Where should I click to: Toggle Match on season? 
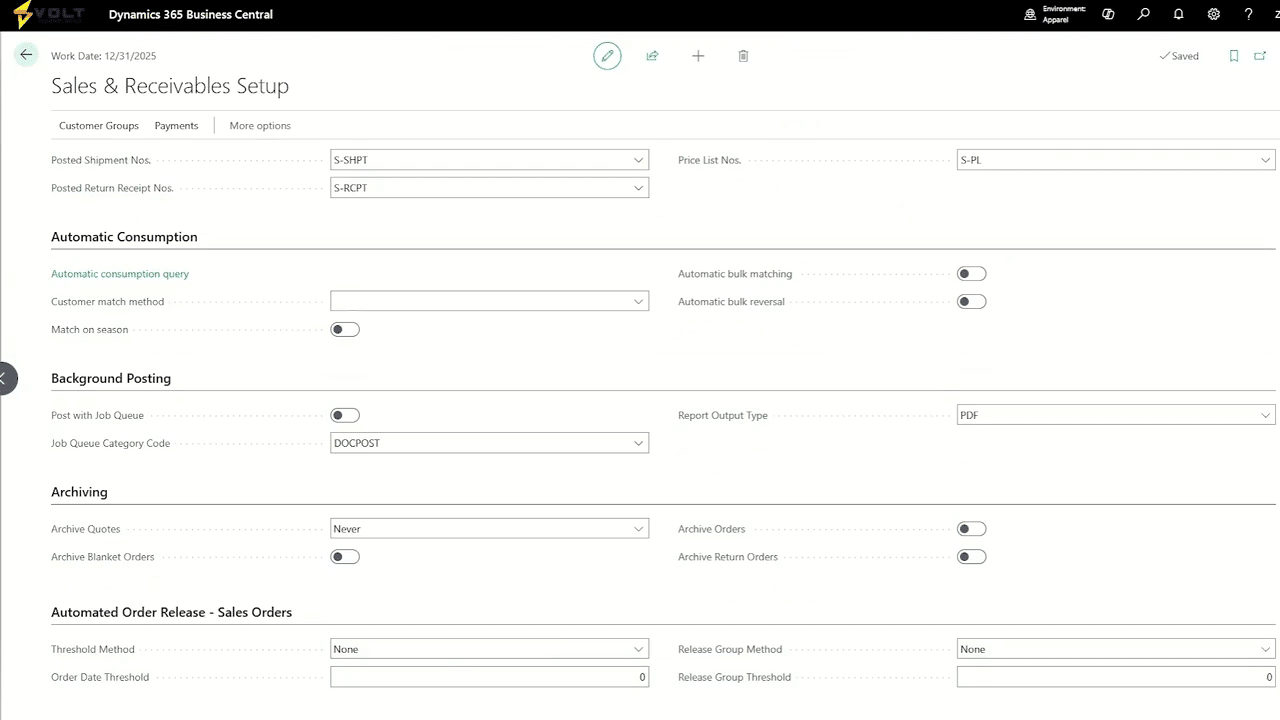(x=345, y=329)
